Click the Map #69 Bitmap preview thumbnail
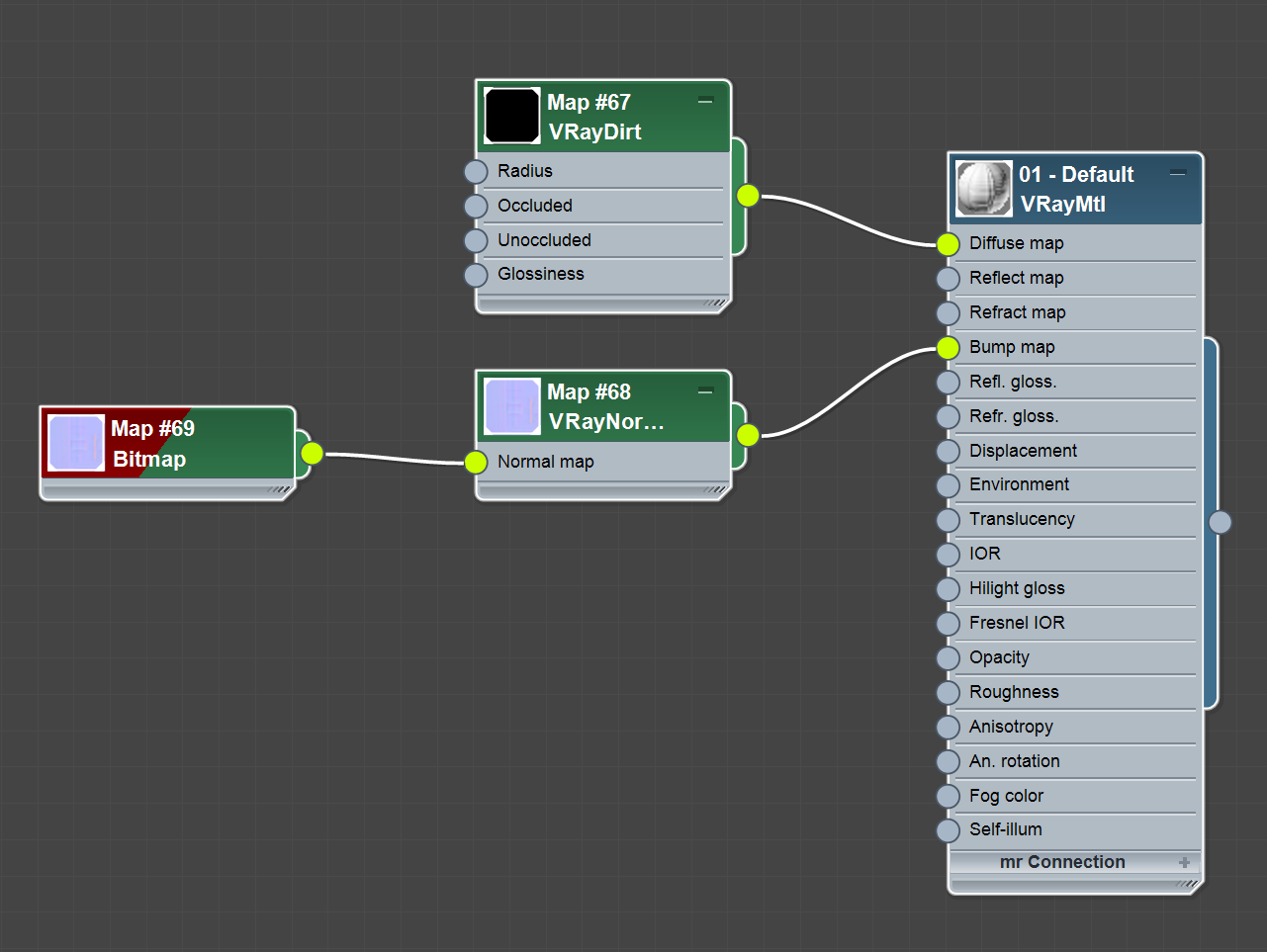 76,443
